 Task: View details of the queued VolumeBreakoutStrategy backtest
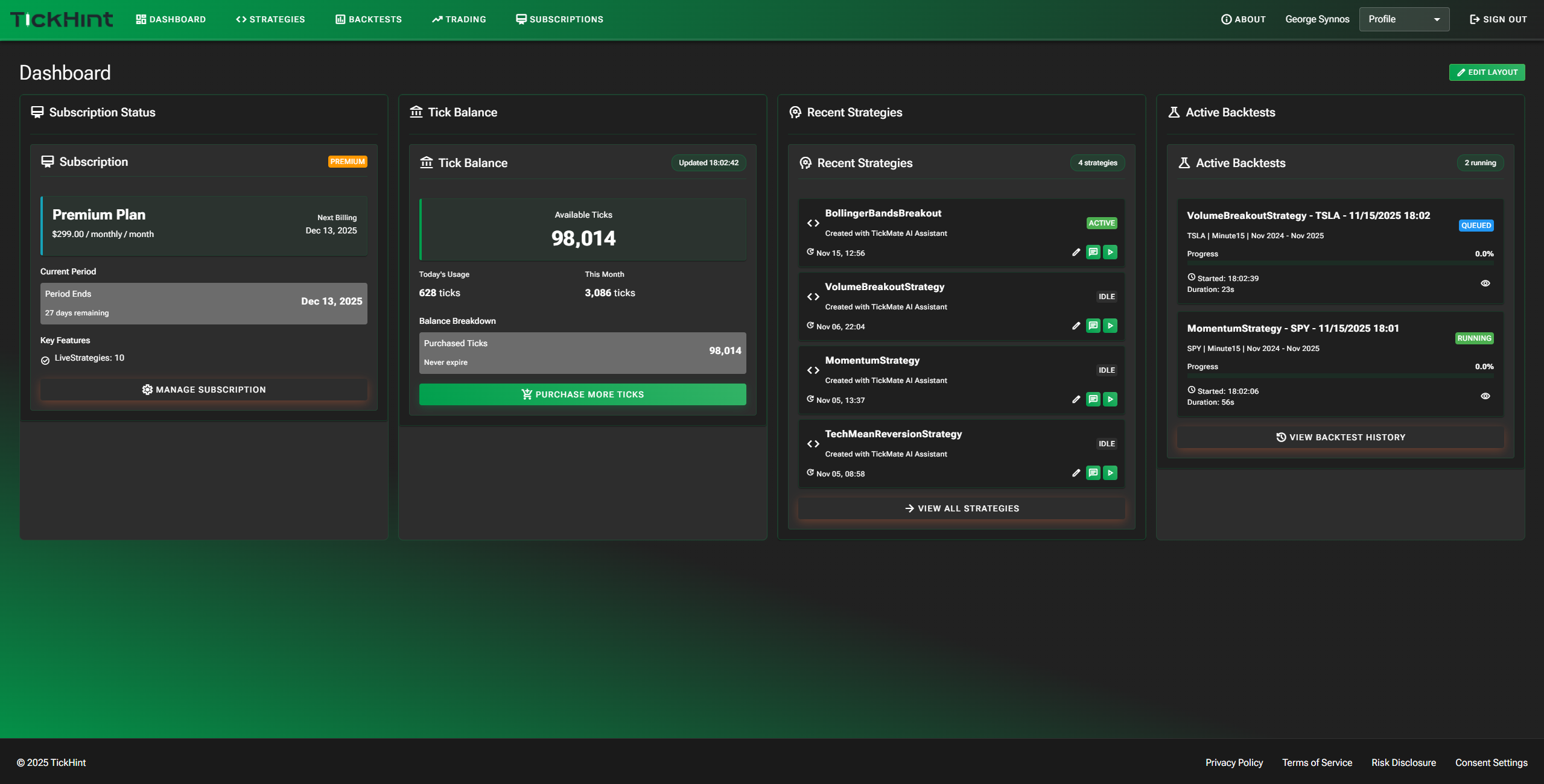[1485, 283]
